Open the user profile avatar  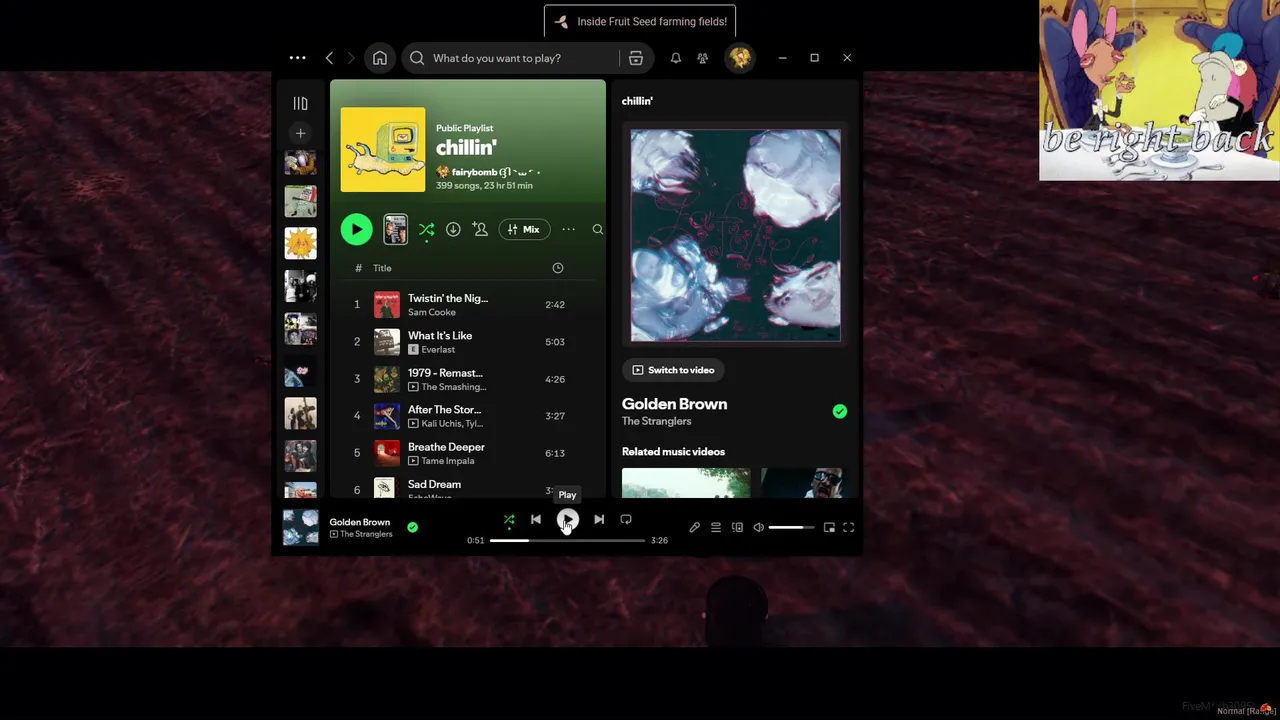click(740, 58)
